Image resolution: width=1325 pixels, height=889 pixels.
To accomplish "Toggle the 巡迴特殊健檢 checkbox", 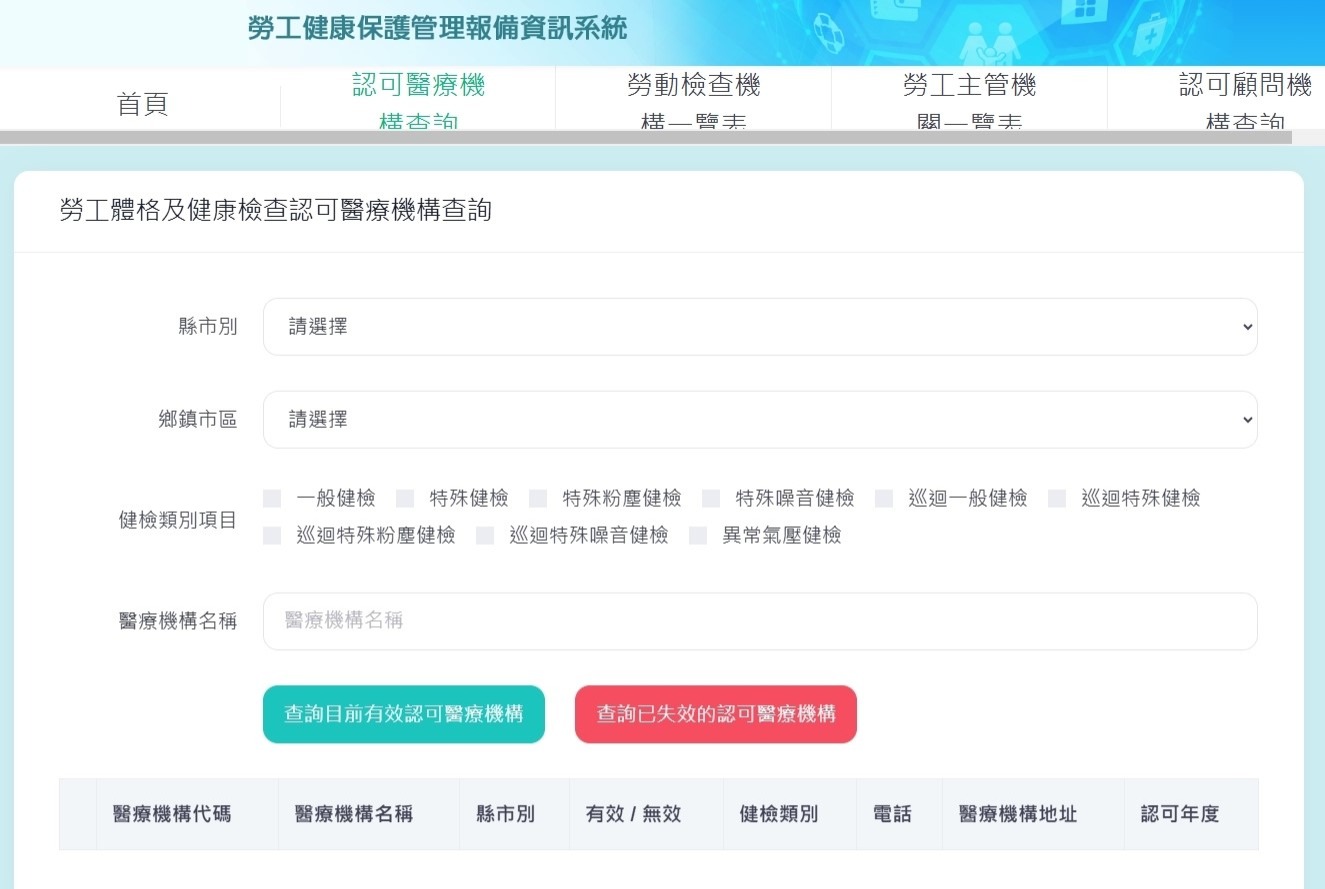I will coord(1057,498).
